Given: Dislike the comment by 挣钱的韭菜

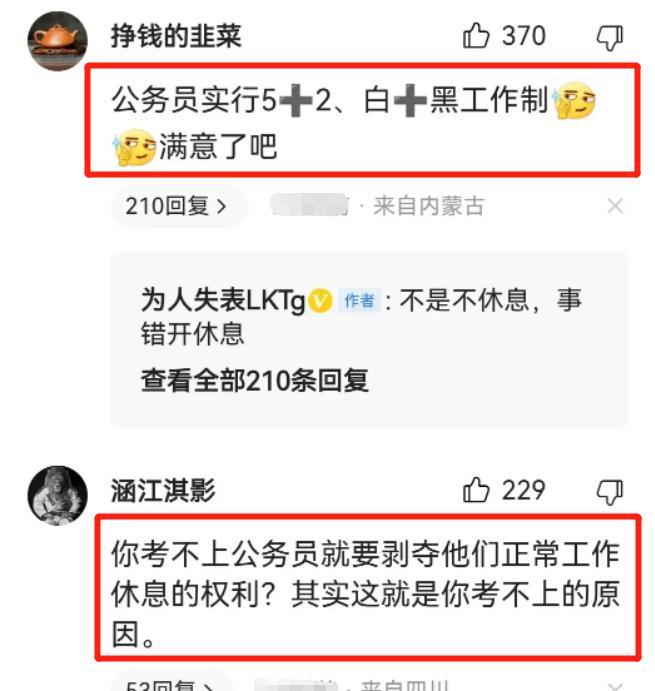Looking at the screenshot, I should pos(610,37).
